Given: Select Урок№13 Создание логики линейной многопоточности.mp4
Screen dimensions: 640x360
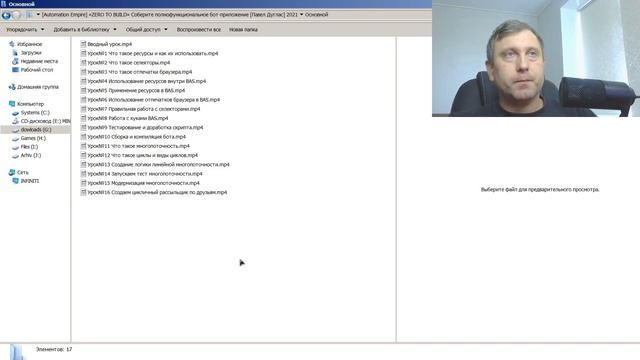Looking at the screenshot, I should [158, 164].
